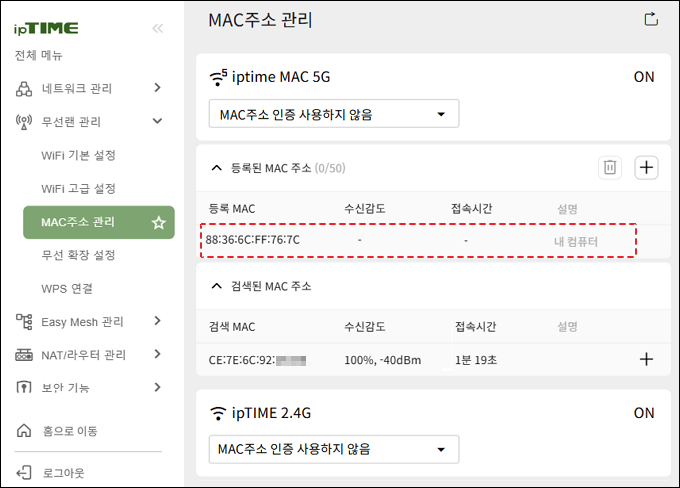Screen dimensions: 680x488
Task: Click the ipTIME 2.4G WiFi icon
Action: coord(218,413)
